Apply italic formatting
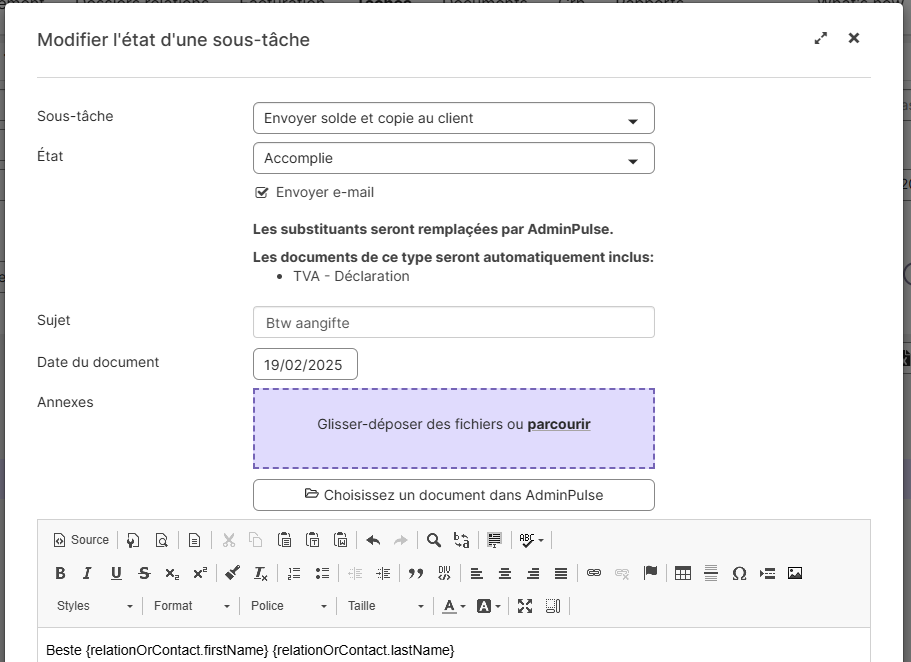This screenshot has height=662, width=911. (x=87, y=574)
